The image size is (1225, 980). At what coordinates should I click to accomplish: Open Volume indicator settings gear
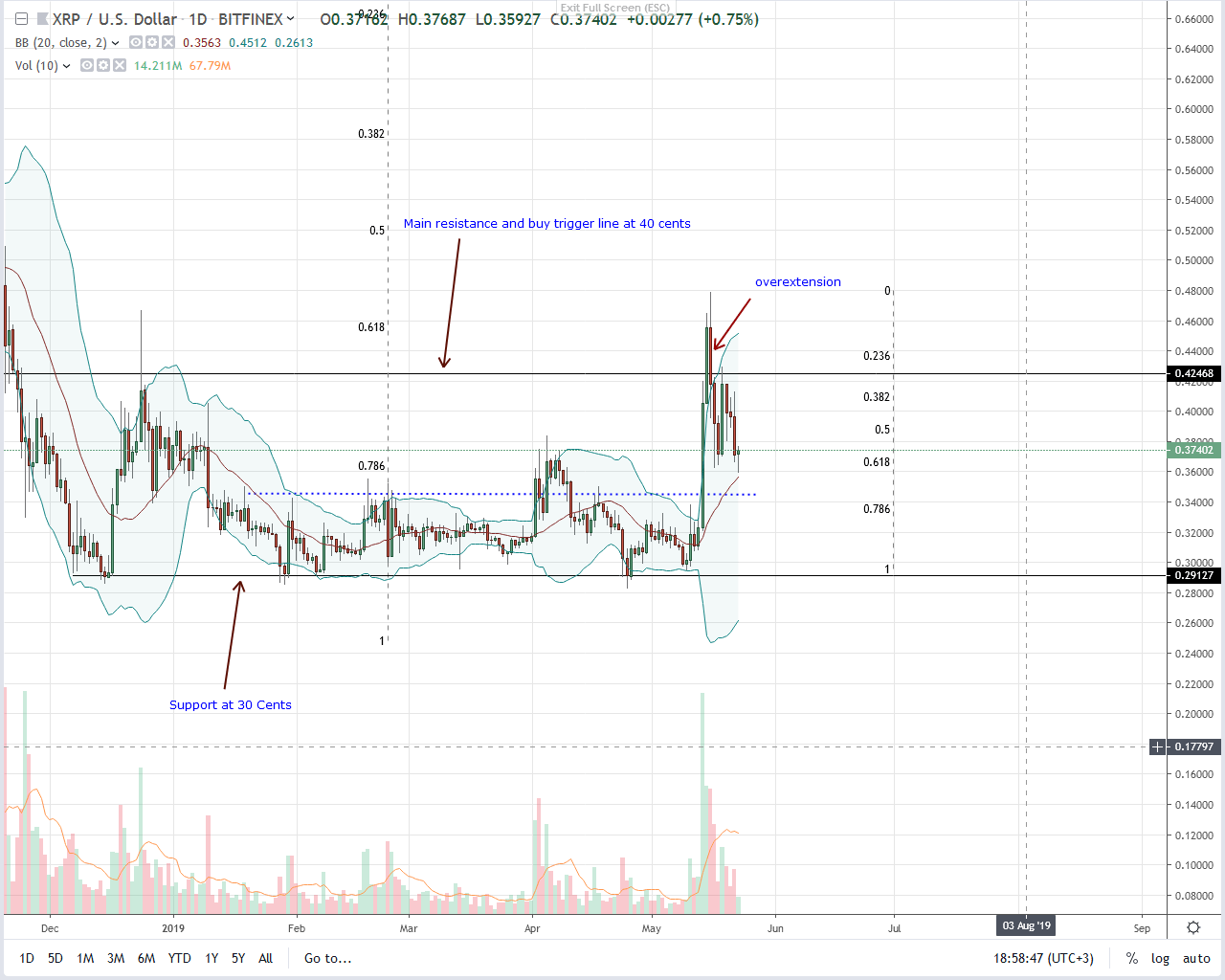coord(103,66)
